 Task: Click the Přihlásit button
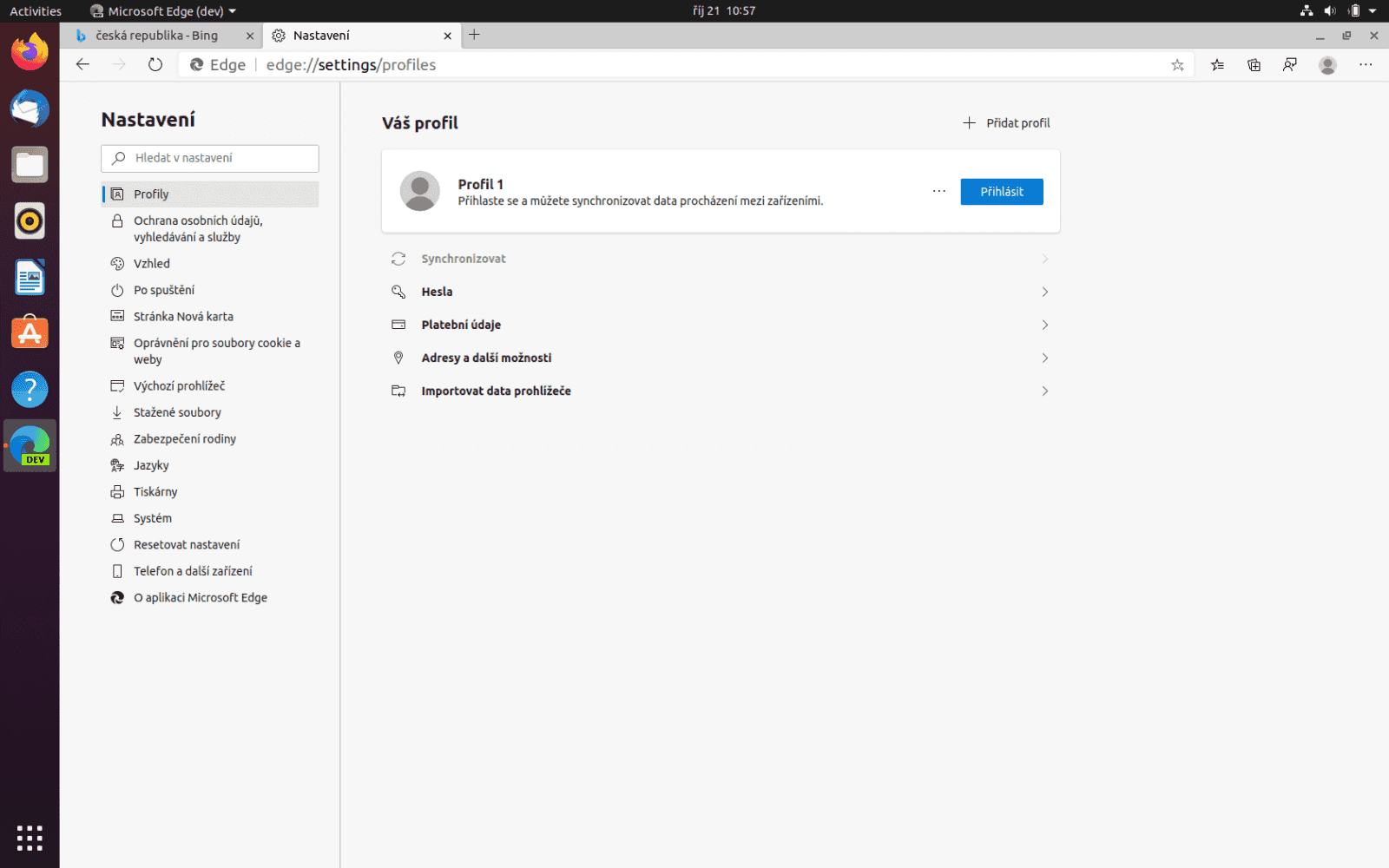pyautogui.click(x=1002, y=191)
